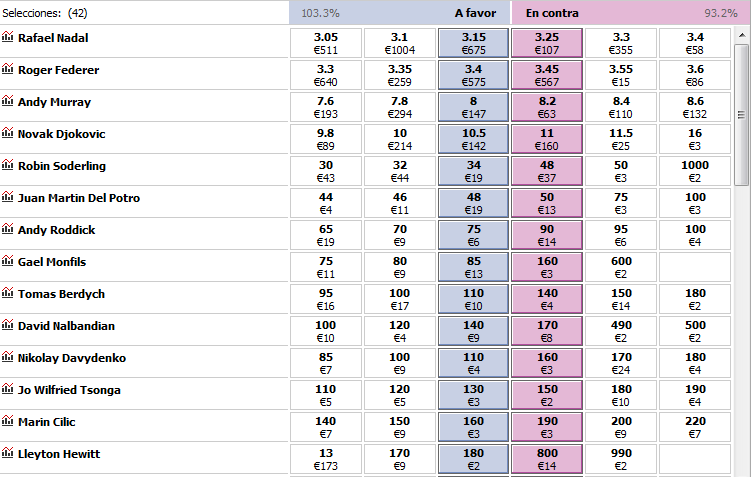Click graph icon beside Novak Djokovic

(x=8, y=134)
